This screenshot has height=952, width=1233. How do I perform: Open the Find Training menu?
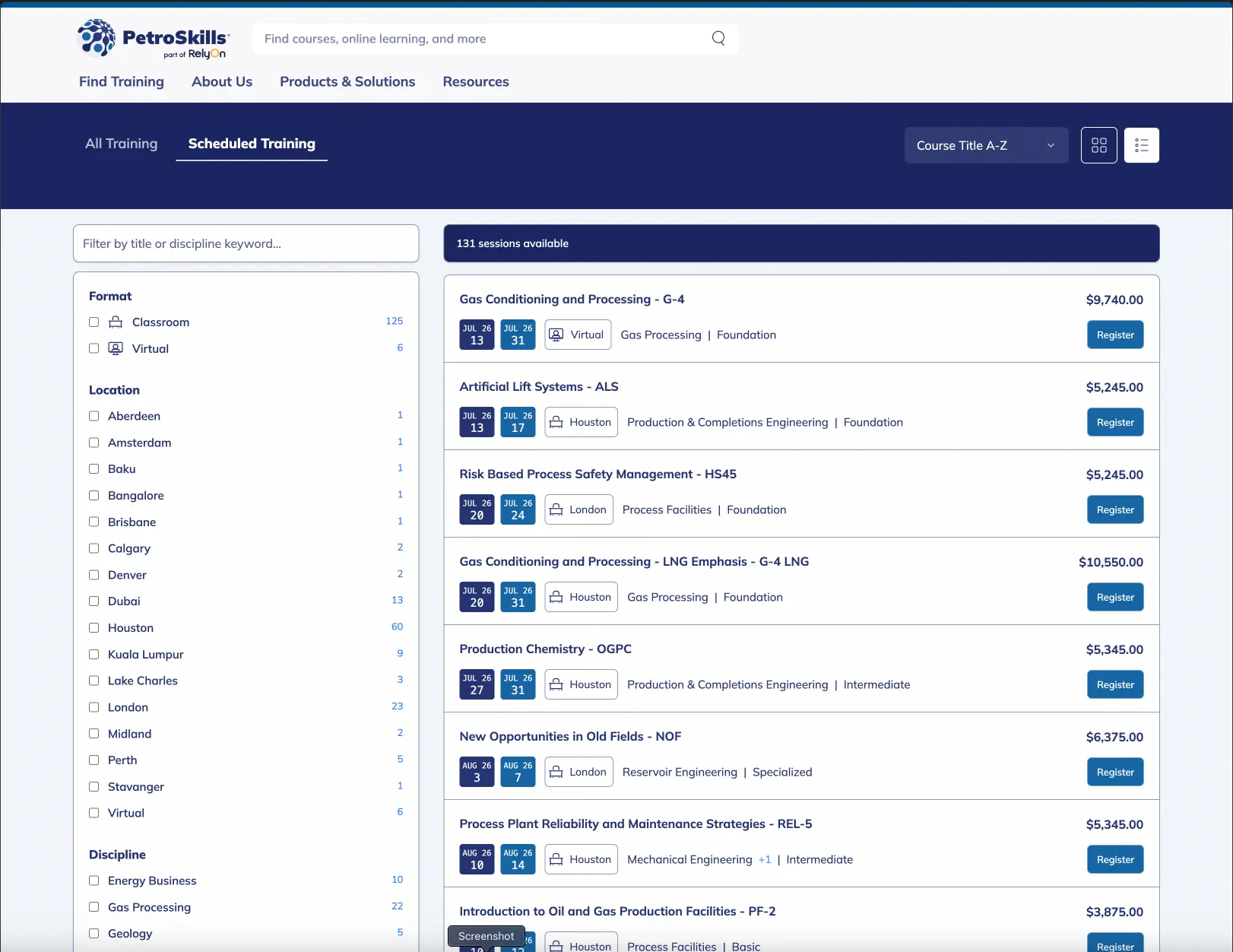tap(122, 81)
